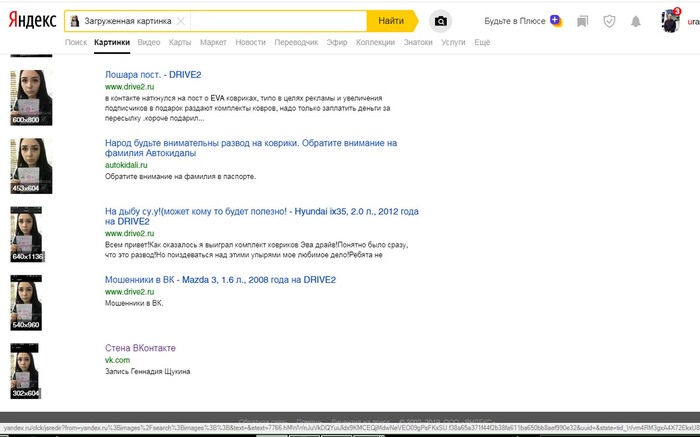Go to the Коллекции tab
The width and height of the screenshot is (700, 437).
(375, 42)
